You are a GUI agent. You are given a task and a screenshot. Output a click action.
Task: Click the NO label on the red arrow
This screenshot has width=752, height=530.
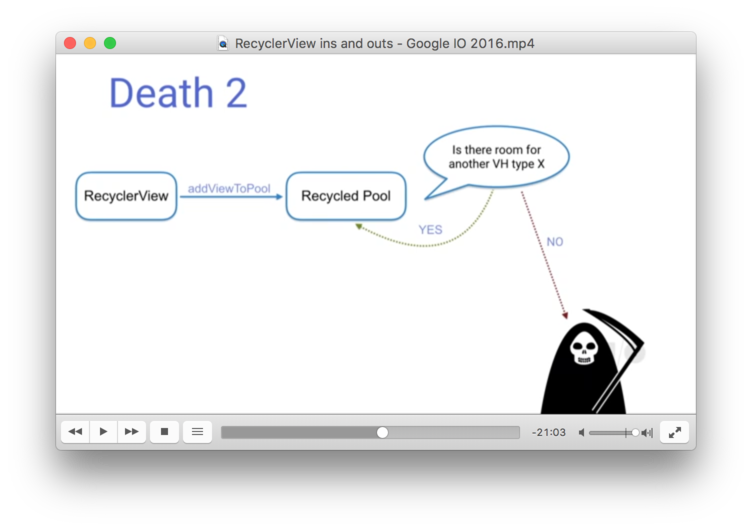tap(555, 242)
